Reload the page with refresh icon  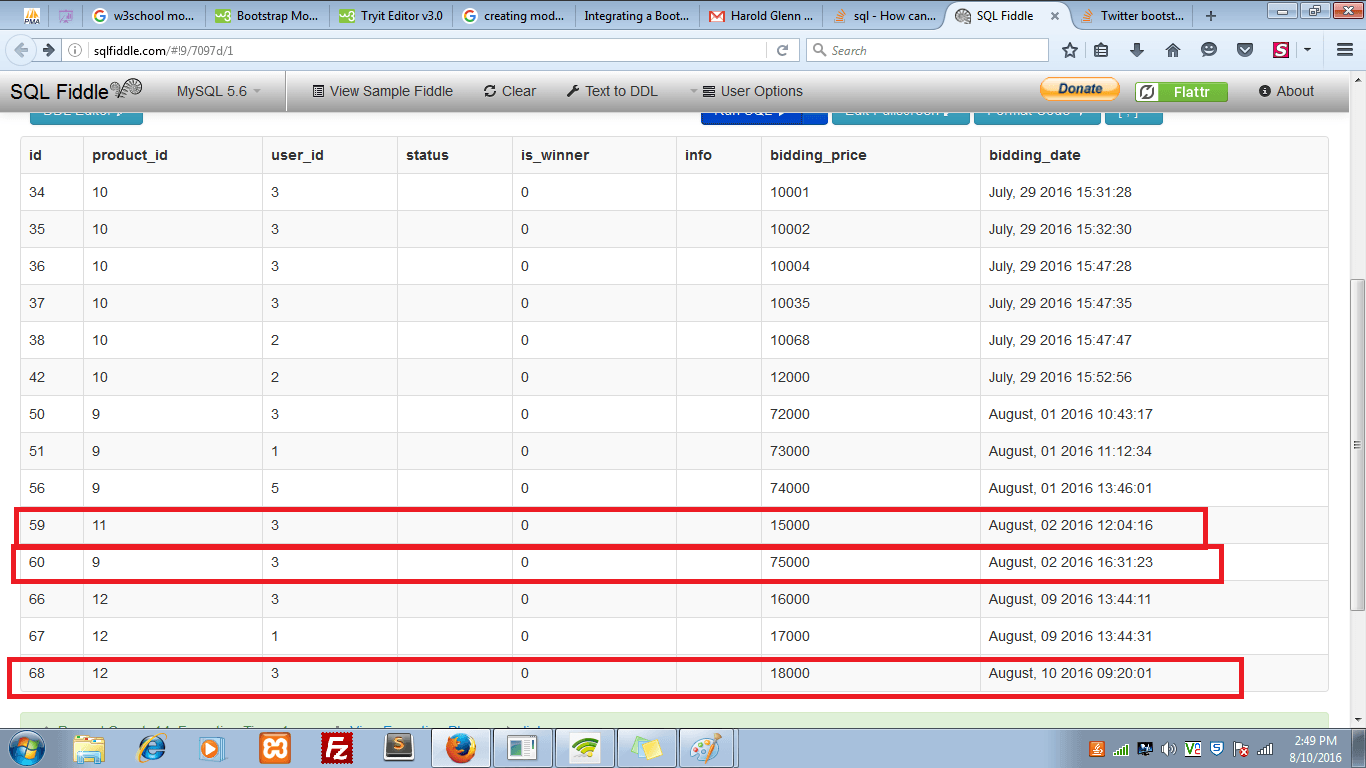coord(783,50)
